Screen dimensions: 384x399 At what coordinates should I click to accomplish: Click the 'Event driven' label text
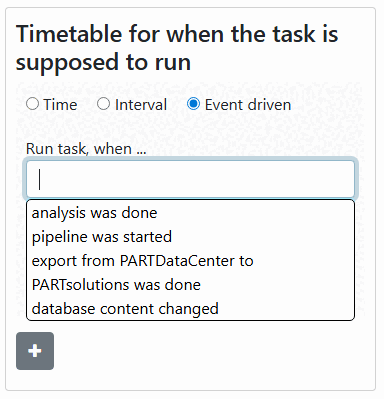pyautogui.click(x=248, y=105)
